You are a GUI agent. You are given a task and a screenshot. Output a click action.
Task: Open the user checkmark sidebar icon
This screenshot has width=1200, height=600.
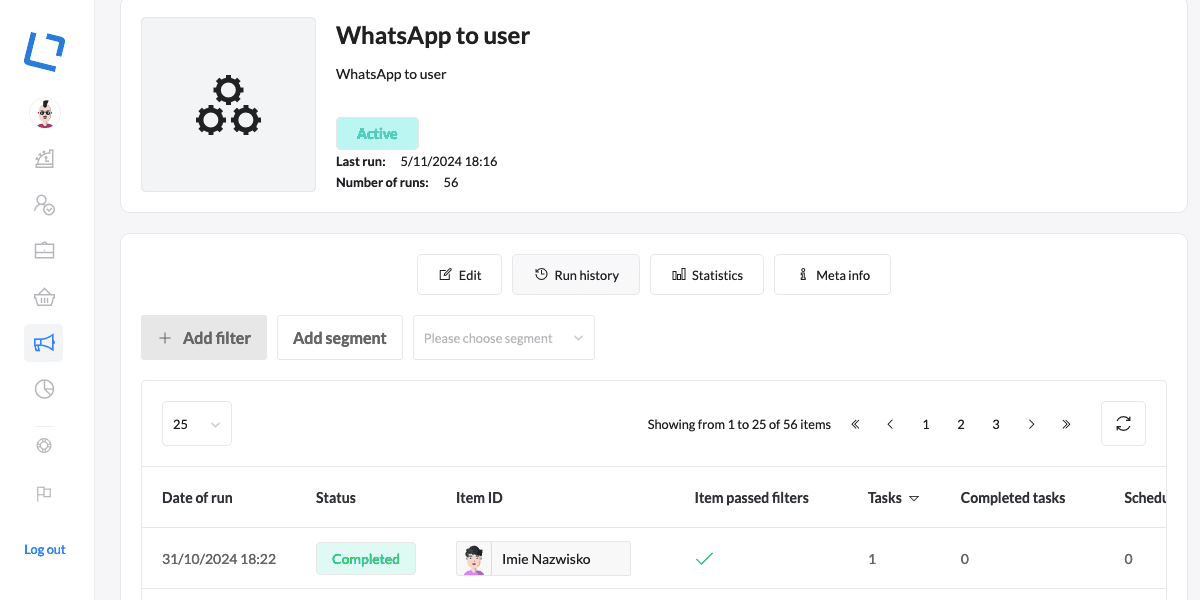(44, 204)
